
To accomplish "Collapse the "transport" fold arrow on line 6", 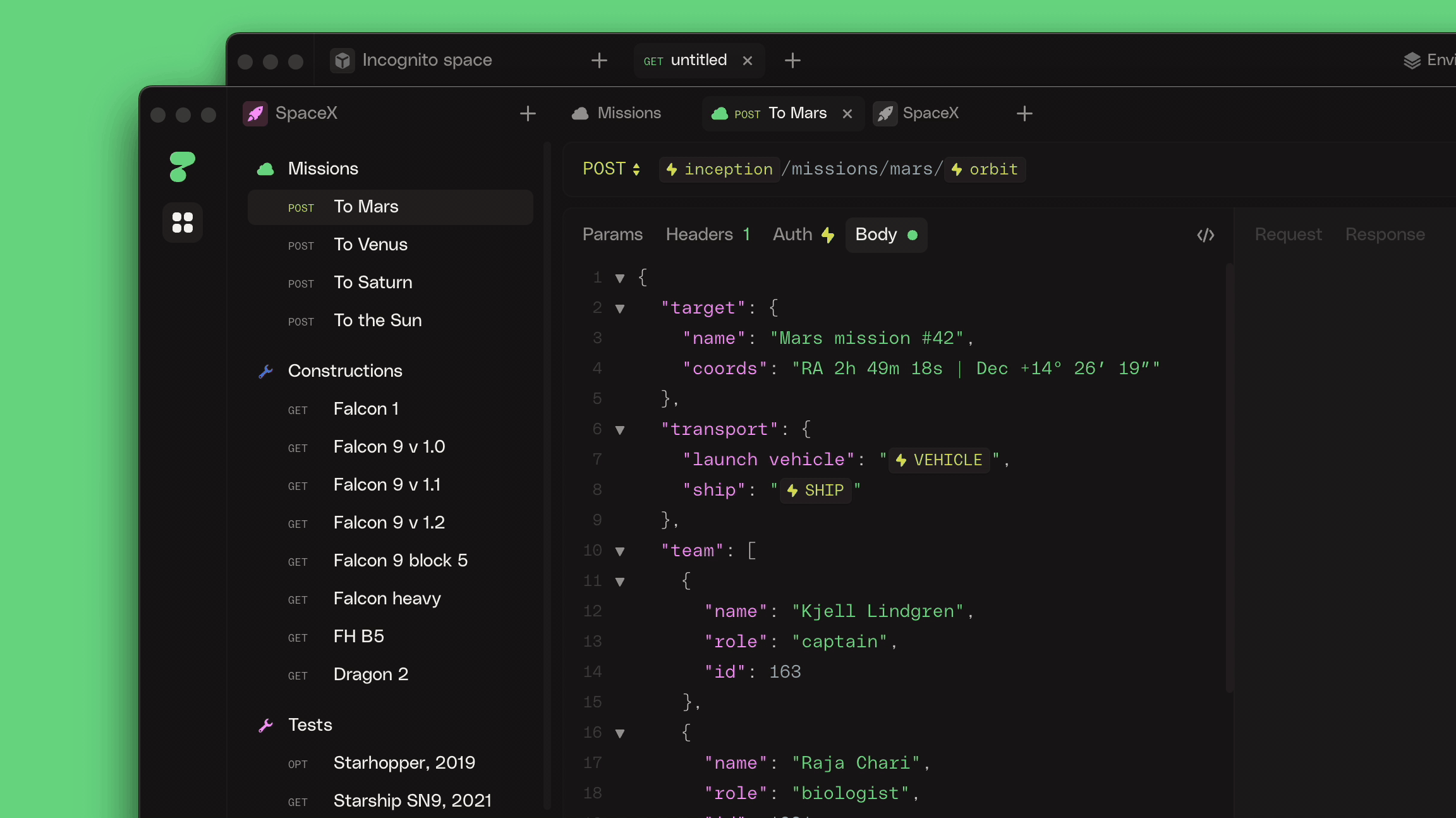I will click(620, 430).
